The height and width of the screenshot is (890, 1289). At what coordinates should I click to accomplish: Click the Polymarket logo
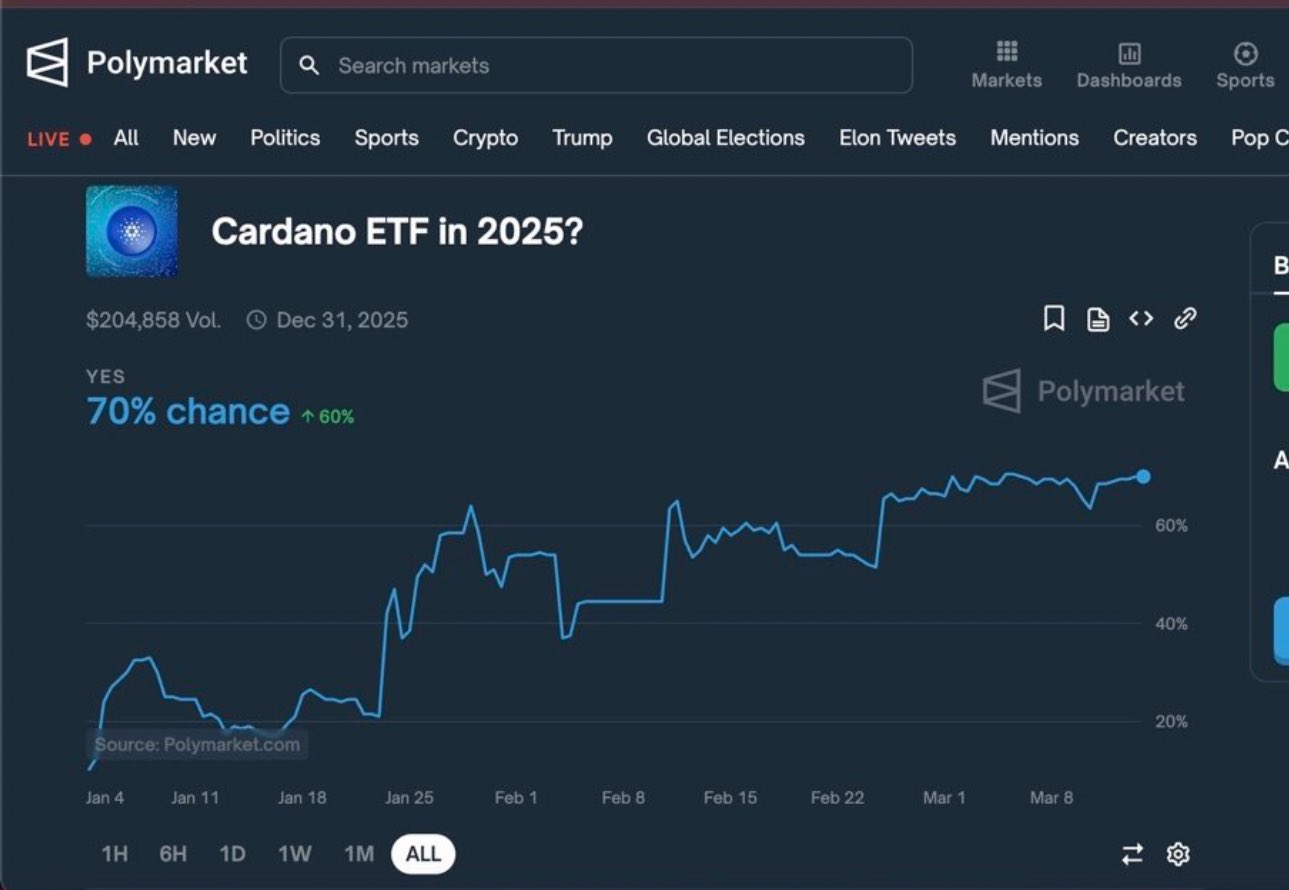click(x=135, y=62)
